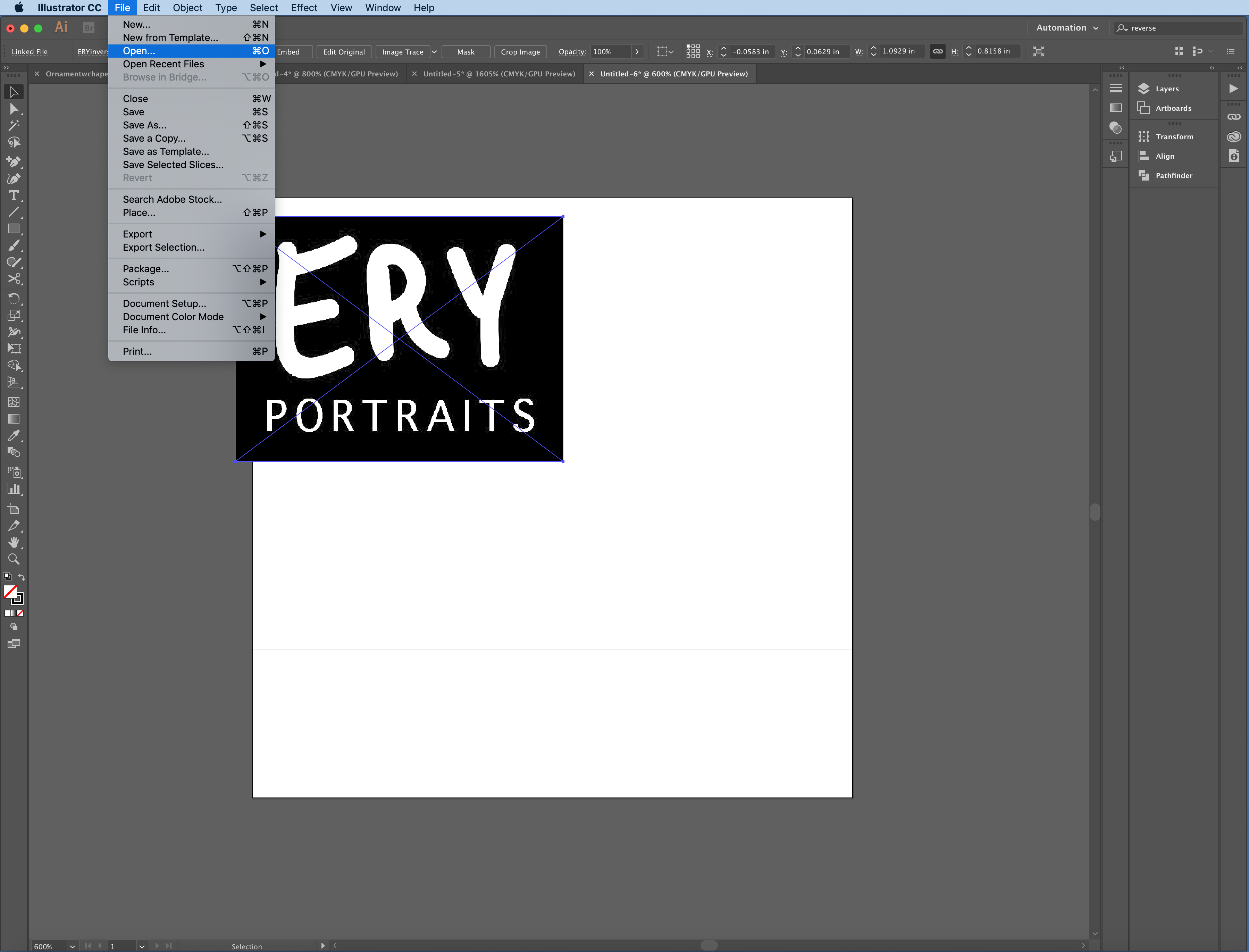Choose Document Setup... from File menu
The height and width of the screenshot is (952, 1249).
(x=192, y=304)
